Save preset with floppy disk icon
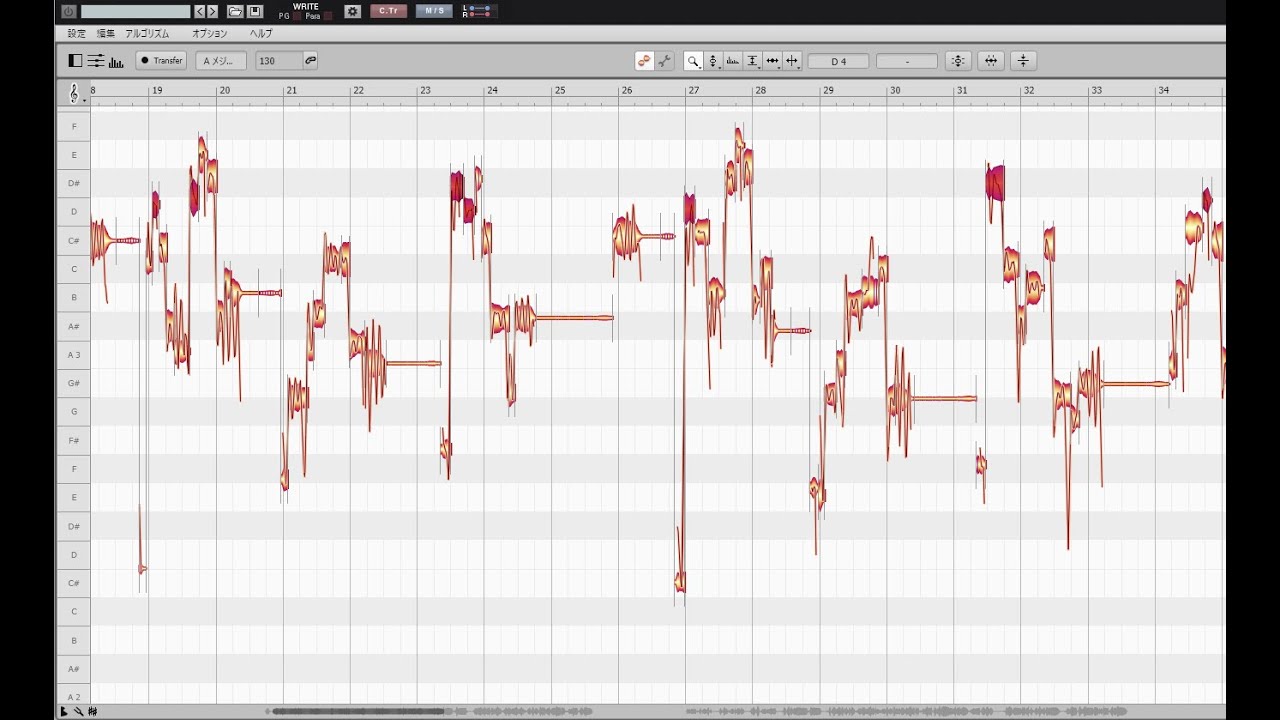 pos(255,11)
